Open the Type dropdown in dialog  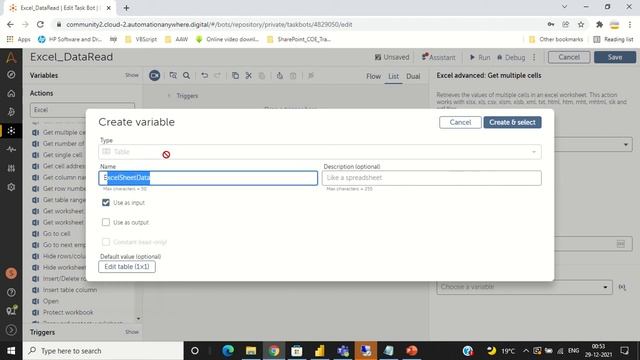point(320,152)
